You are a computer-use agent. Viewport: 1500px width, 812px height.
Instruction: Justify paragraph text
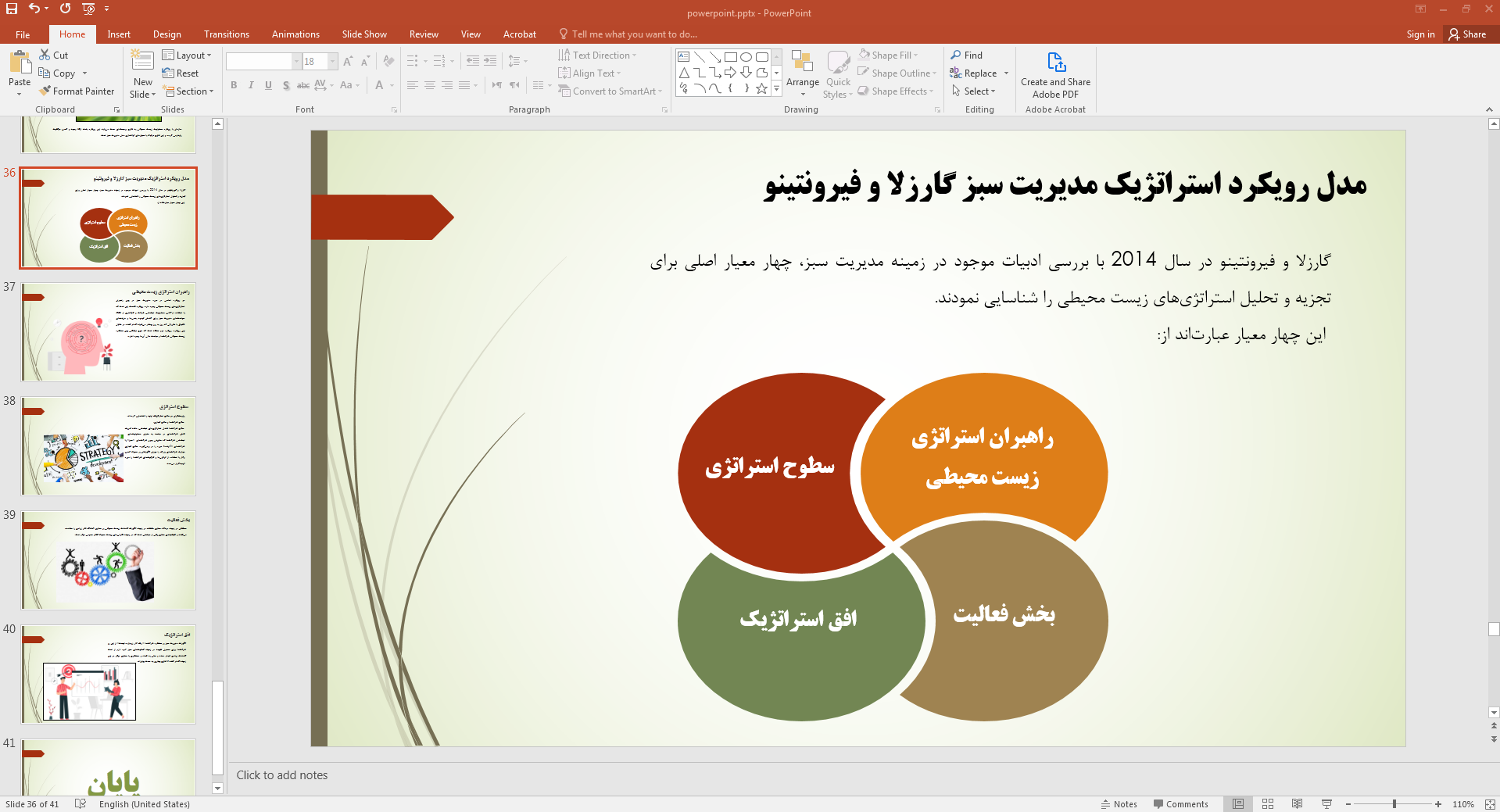[464, 85]
